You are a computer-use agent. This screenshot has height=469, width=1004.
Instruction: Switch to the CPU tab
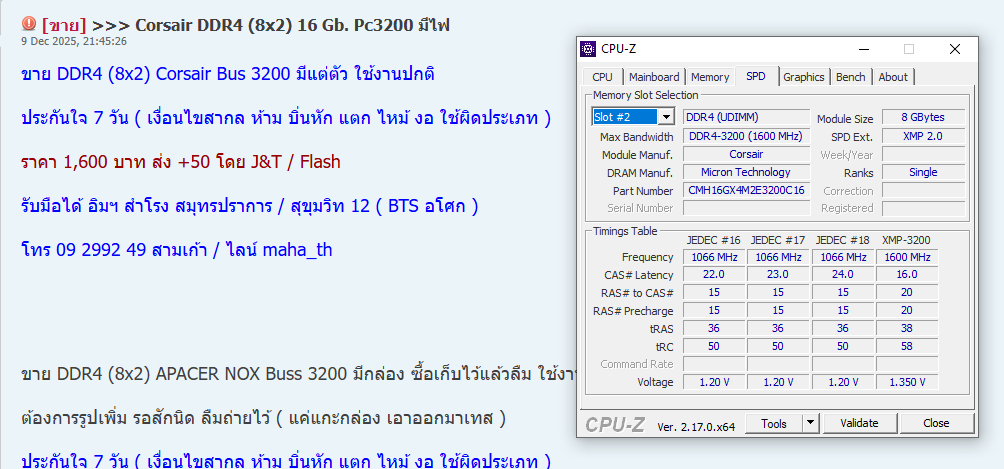[x=602, y=77]
